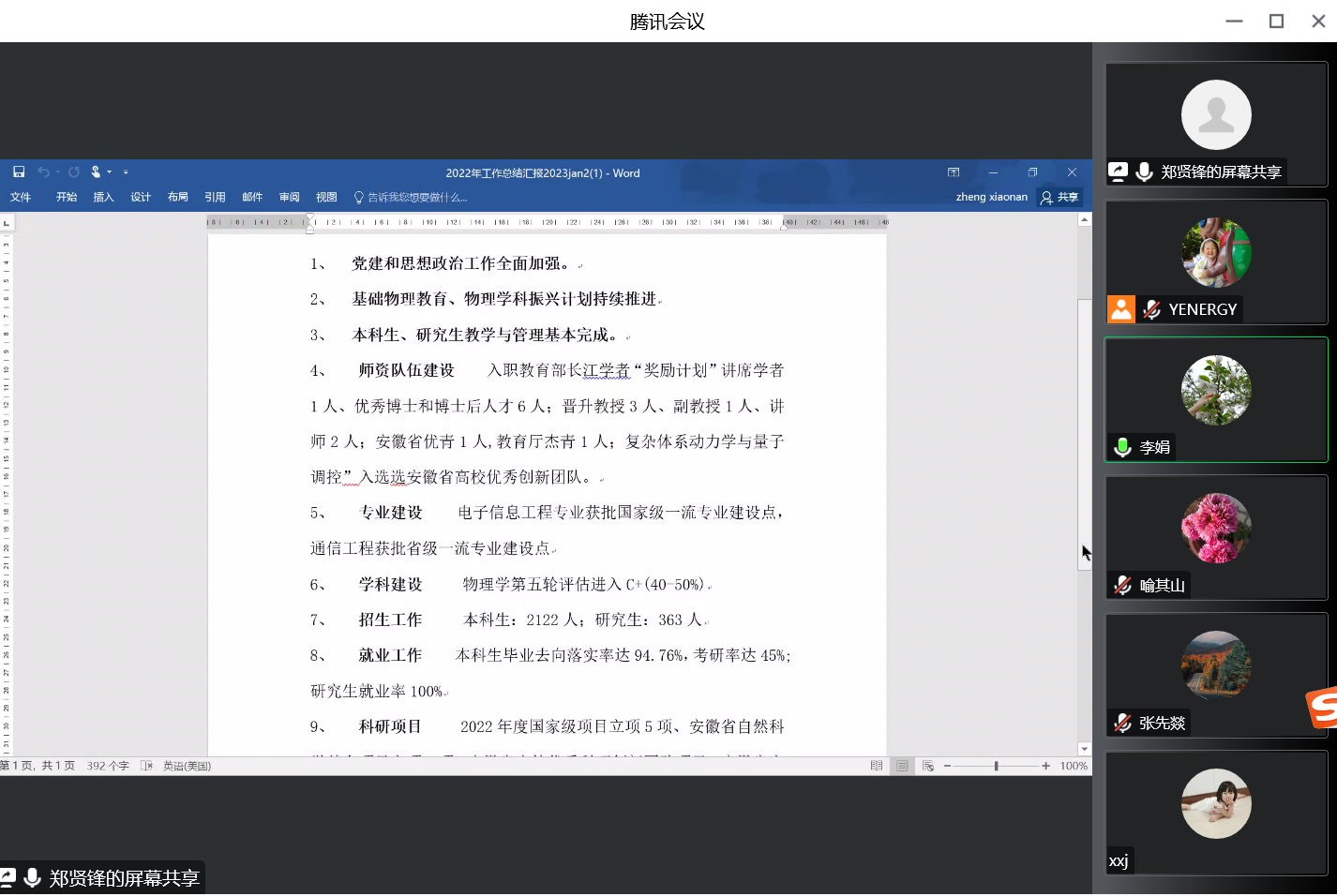Open the 插入 ribbon tab
Image resolution: width=1337 pixels, height=896 pixels.
[103, 197]
